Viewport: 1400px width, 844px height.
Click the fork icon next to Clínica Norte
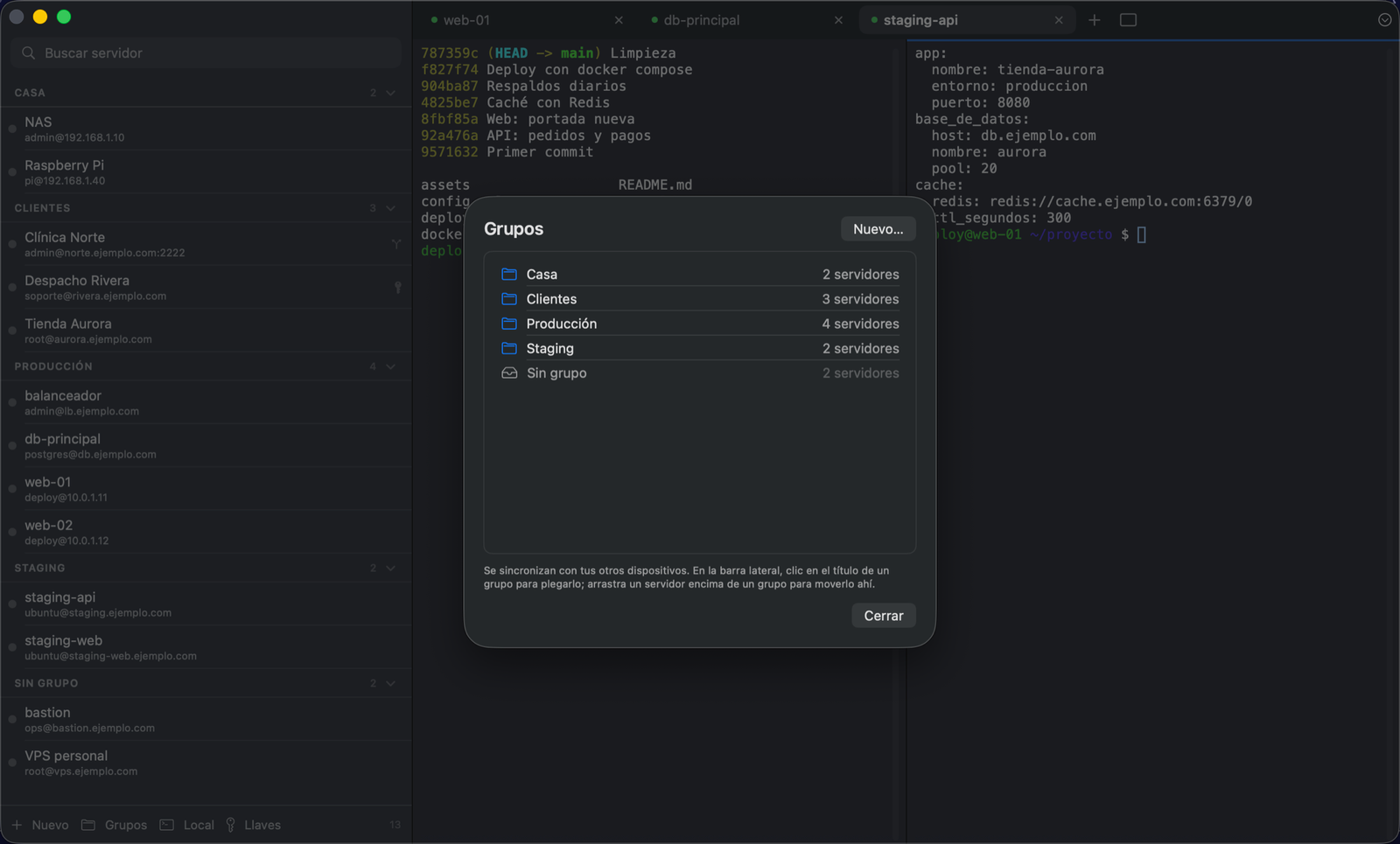pos(396,244)
